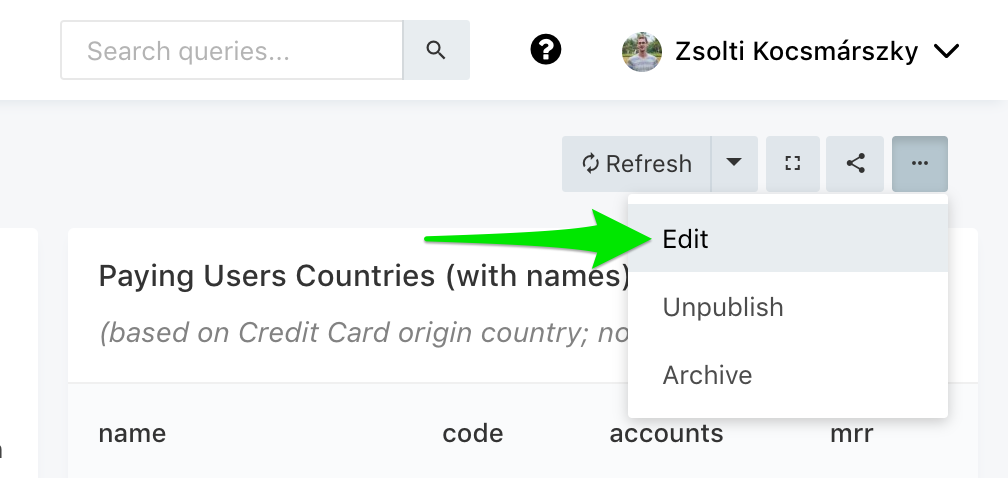
Task: Sort table by accounts column
Action: [x=666, y=433]
